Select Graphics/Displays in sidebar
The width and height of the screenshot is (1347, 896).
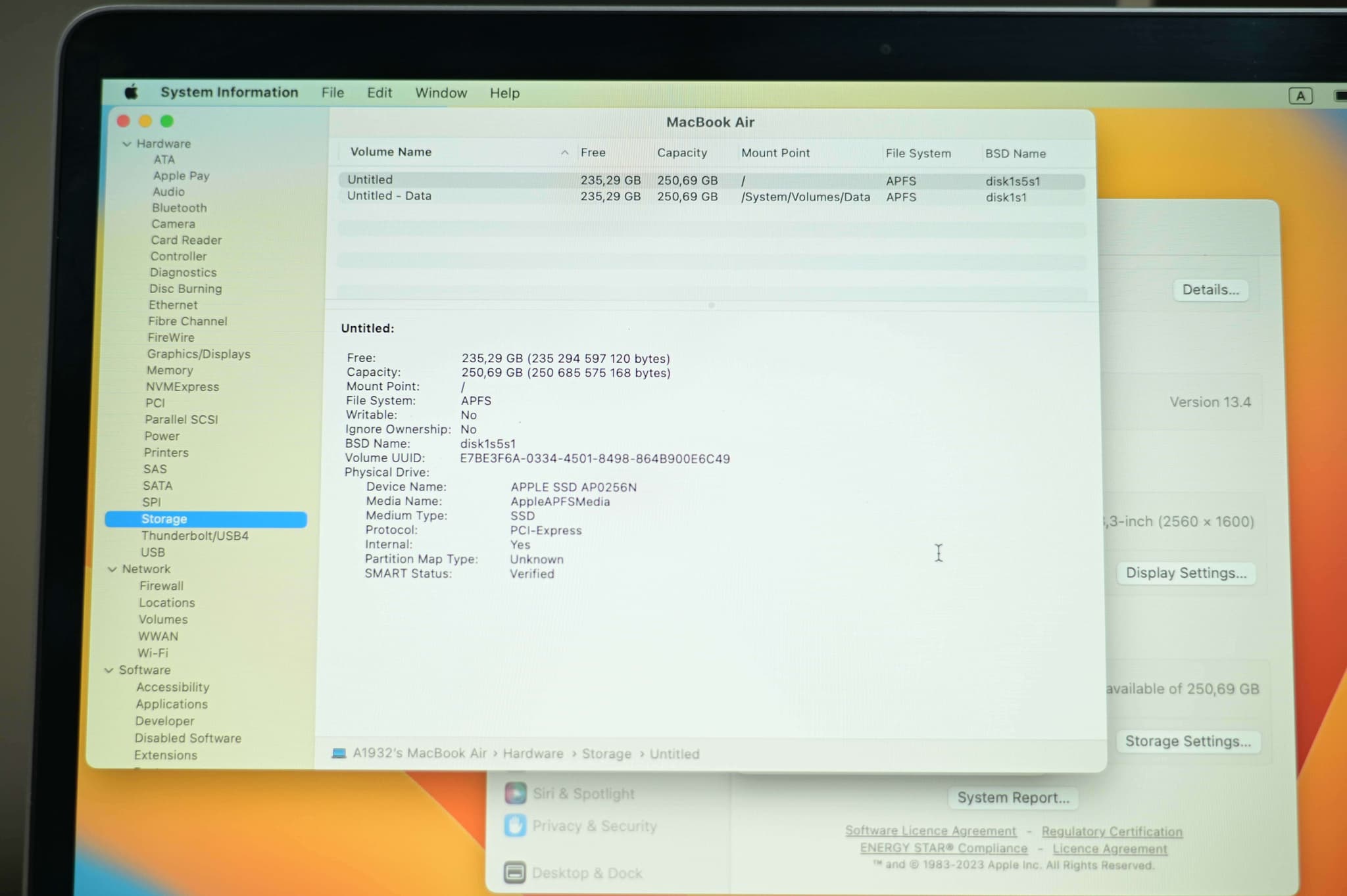(x=199, y=354)
